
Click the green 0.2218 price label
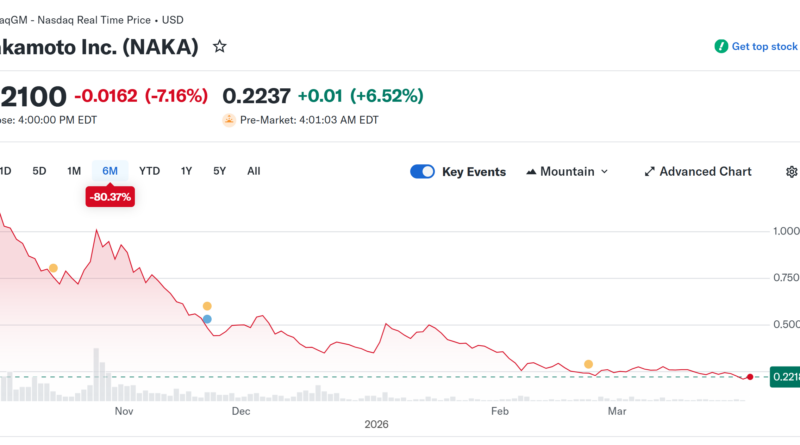[783, 376]
